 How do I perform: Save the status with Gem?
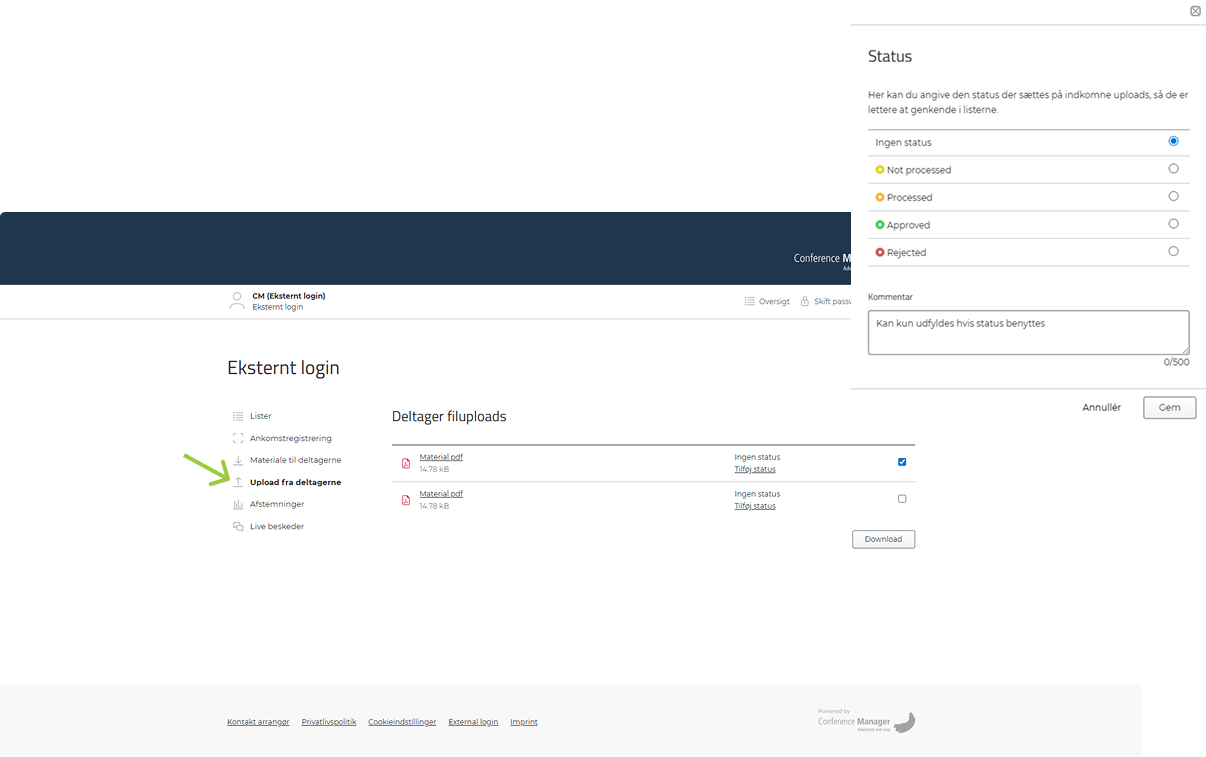1169,407
